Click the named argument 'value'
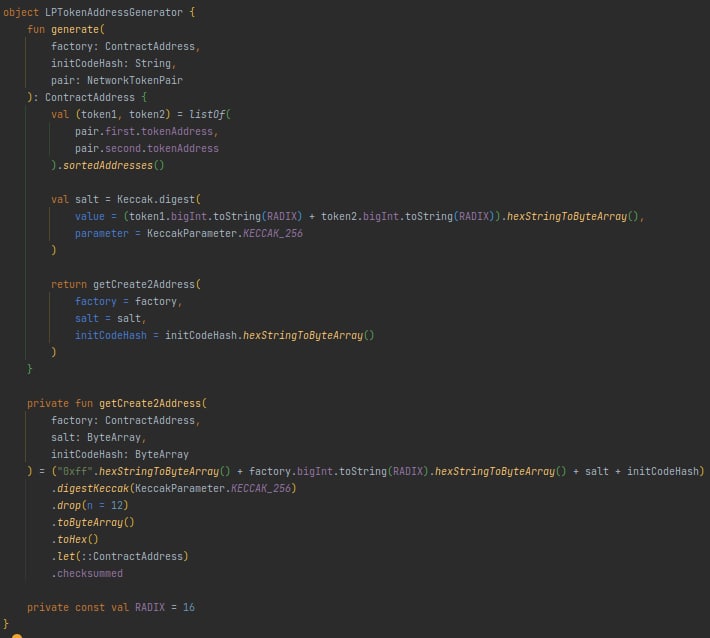 (90, 216)
